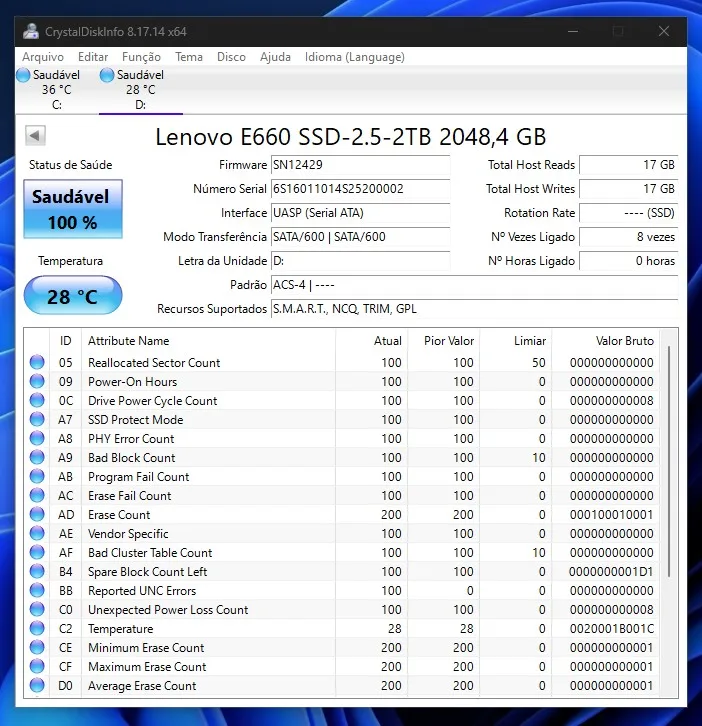
Task: Click the Attribute Name column header
Action: [208, 341]
